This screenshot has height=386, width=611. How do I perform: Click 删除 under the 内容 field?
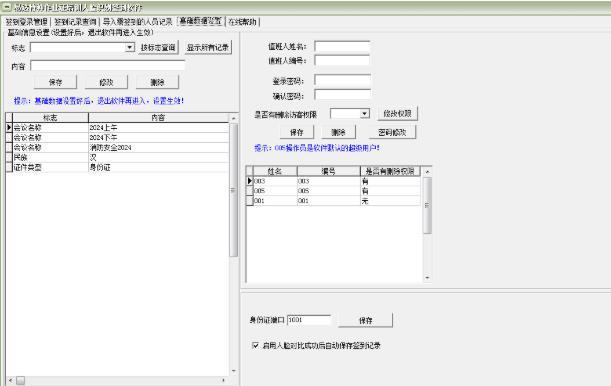157,82
